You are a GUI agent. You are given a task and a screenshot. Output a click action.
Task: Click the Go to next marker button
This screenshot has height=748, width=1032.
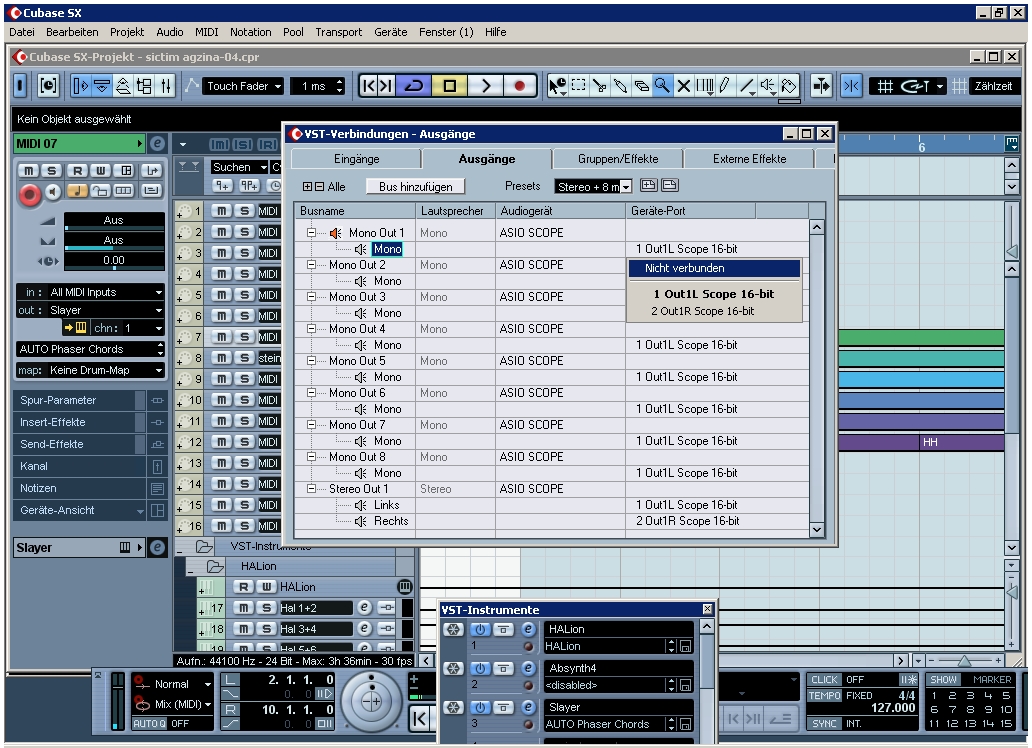coord(386,86)
